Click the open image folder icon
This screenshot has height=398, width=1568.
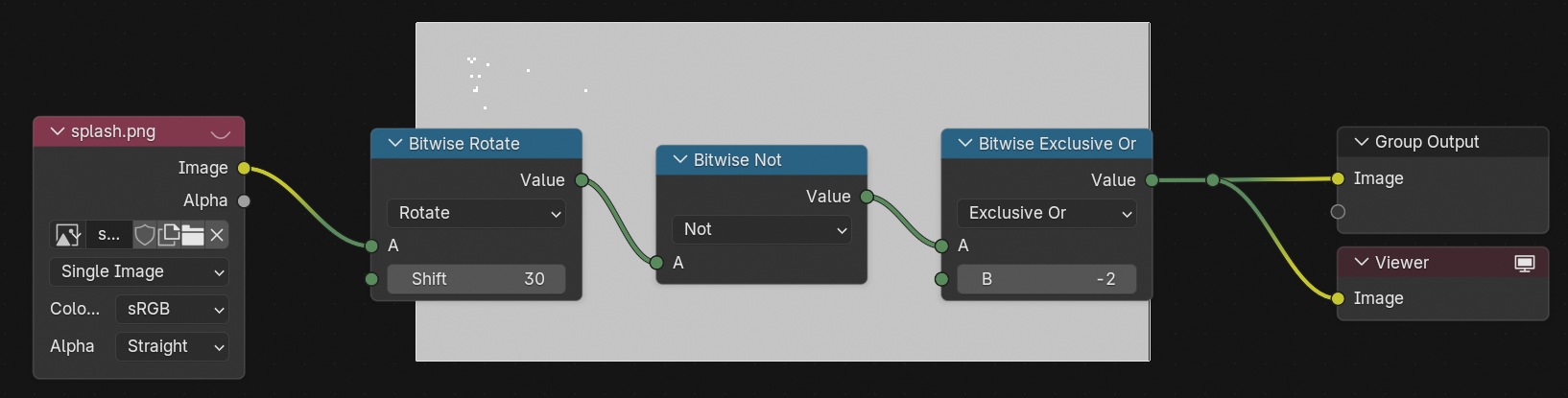193,235
